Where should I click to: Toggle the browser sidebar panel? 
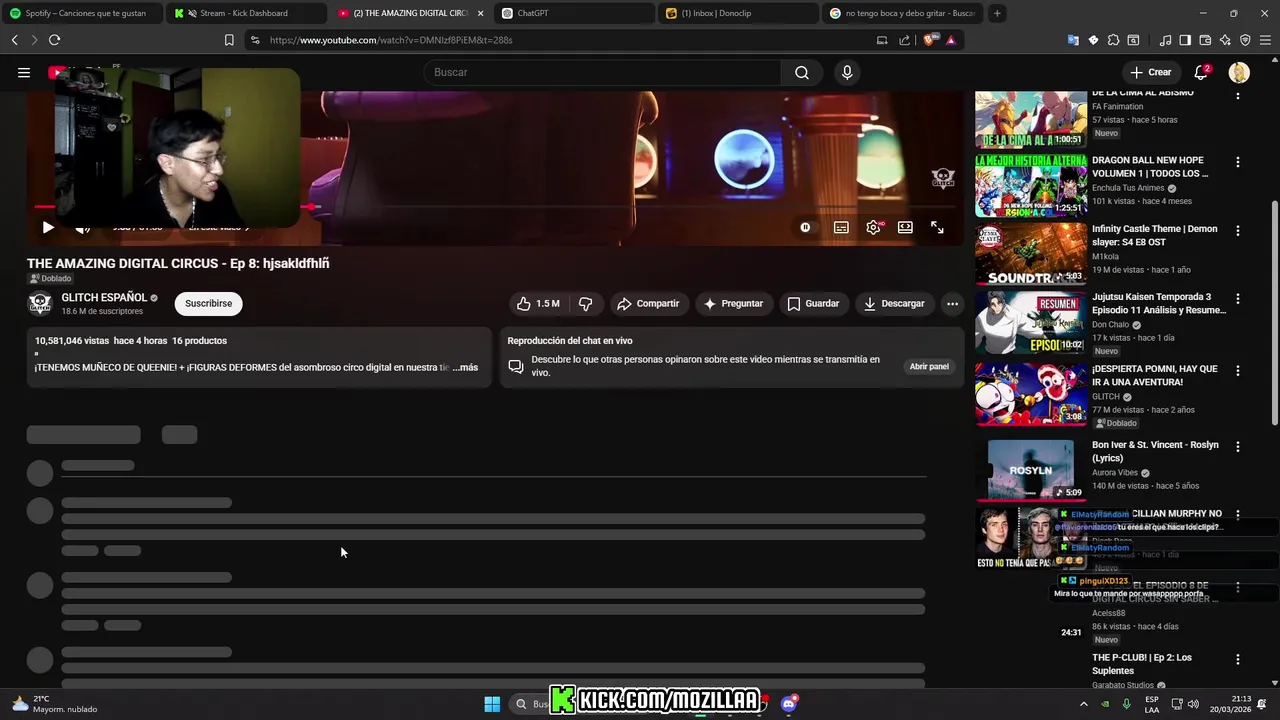pyautogui.click(x=1185, y=40)
